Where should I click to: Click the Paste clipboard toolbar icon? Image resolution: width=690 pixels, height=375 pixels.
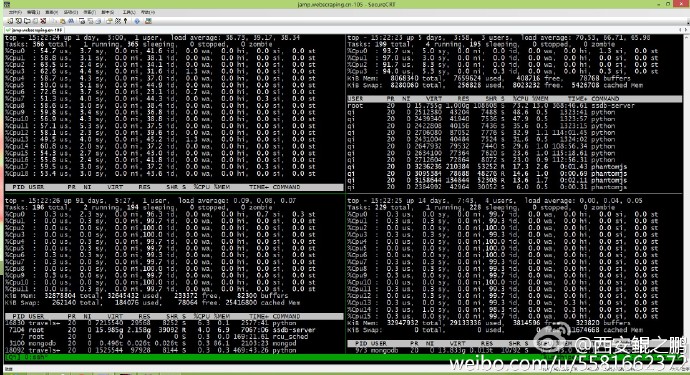pyautogui.click(x=62, y=21)
